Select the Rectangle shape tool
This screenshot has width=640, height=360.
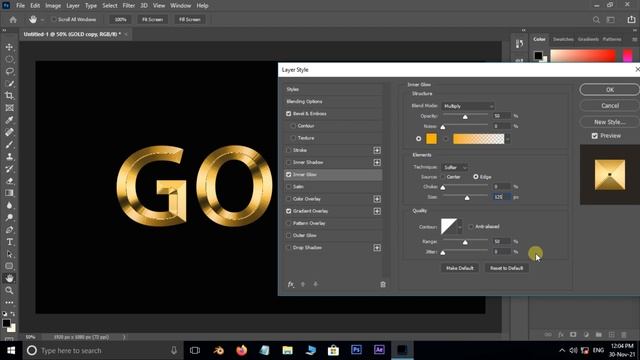click(x=9, y=266)
